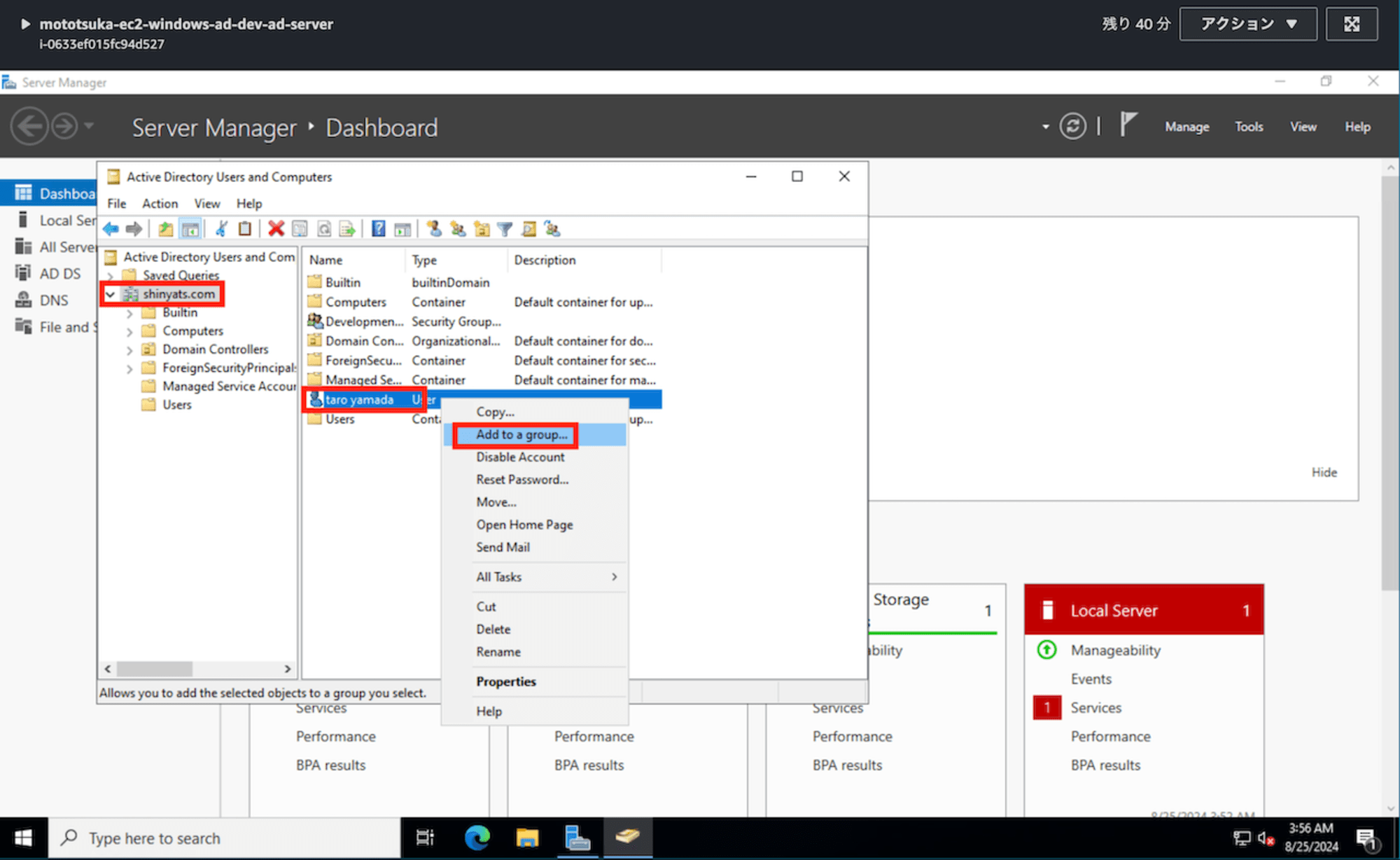Select 'Properties' from the context menu
Viewport: 1400px width, 860px height.
[506, 681]
